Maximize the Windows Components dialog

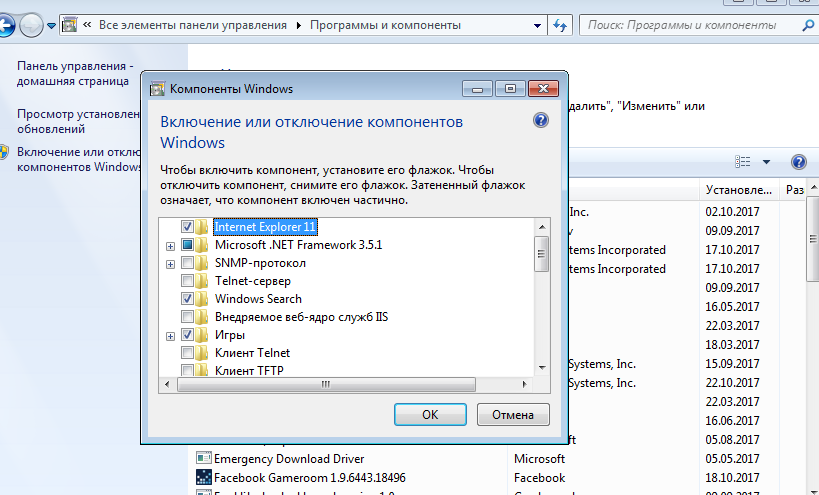tap(510, 88)
